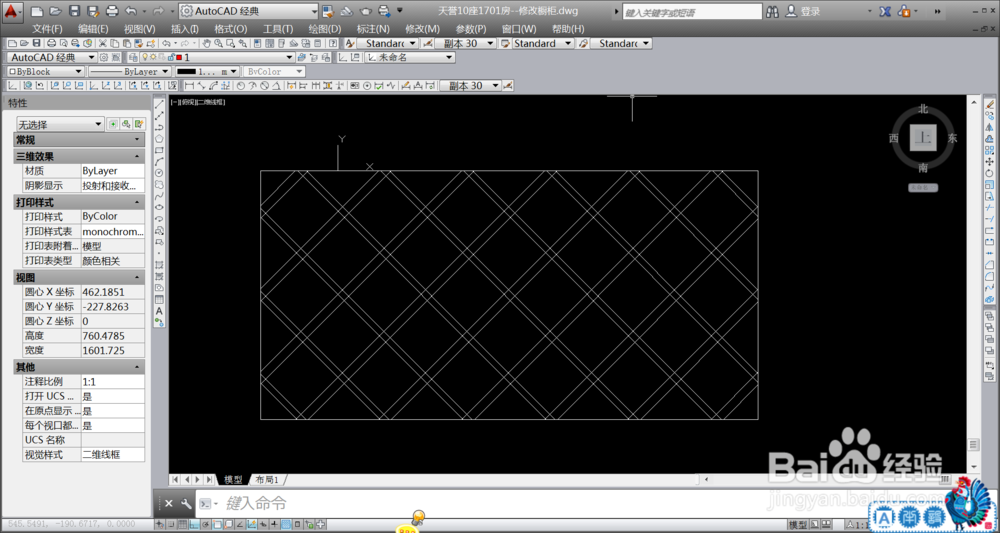This screenshot has height=533, width=1000.
Task: Toggle Snap mode in status bar
Action: (x=171, y=525)
